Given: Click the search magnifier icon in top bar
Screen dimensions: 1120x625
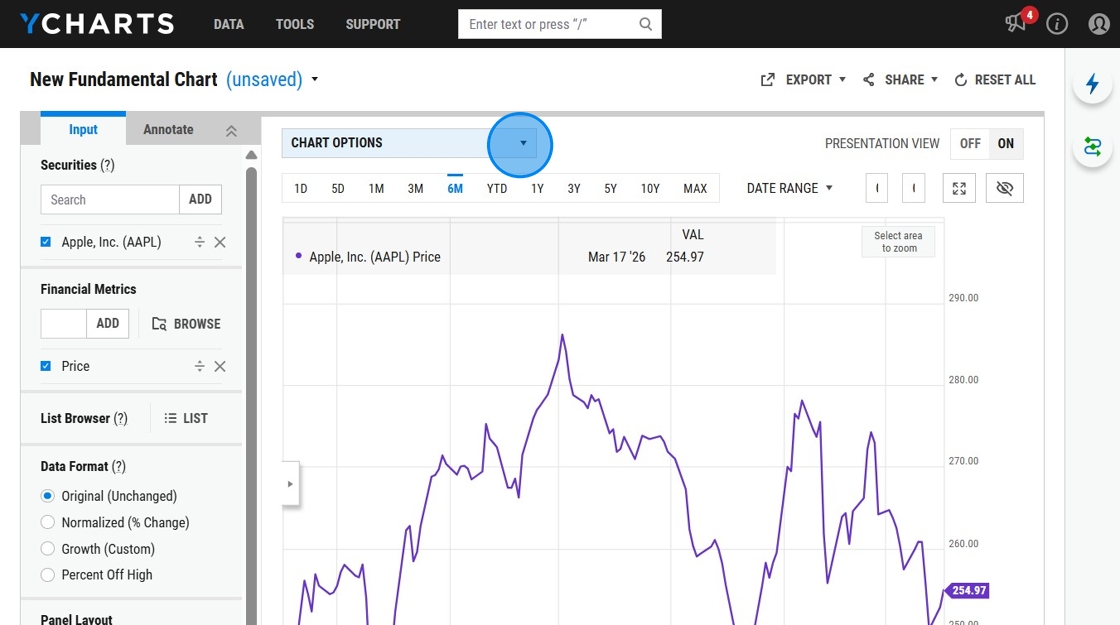Looking at the screenshot, I should [645, 24].
